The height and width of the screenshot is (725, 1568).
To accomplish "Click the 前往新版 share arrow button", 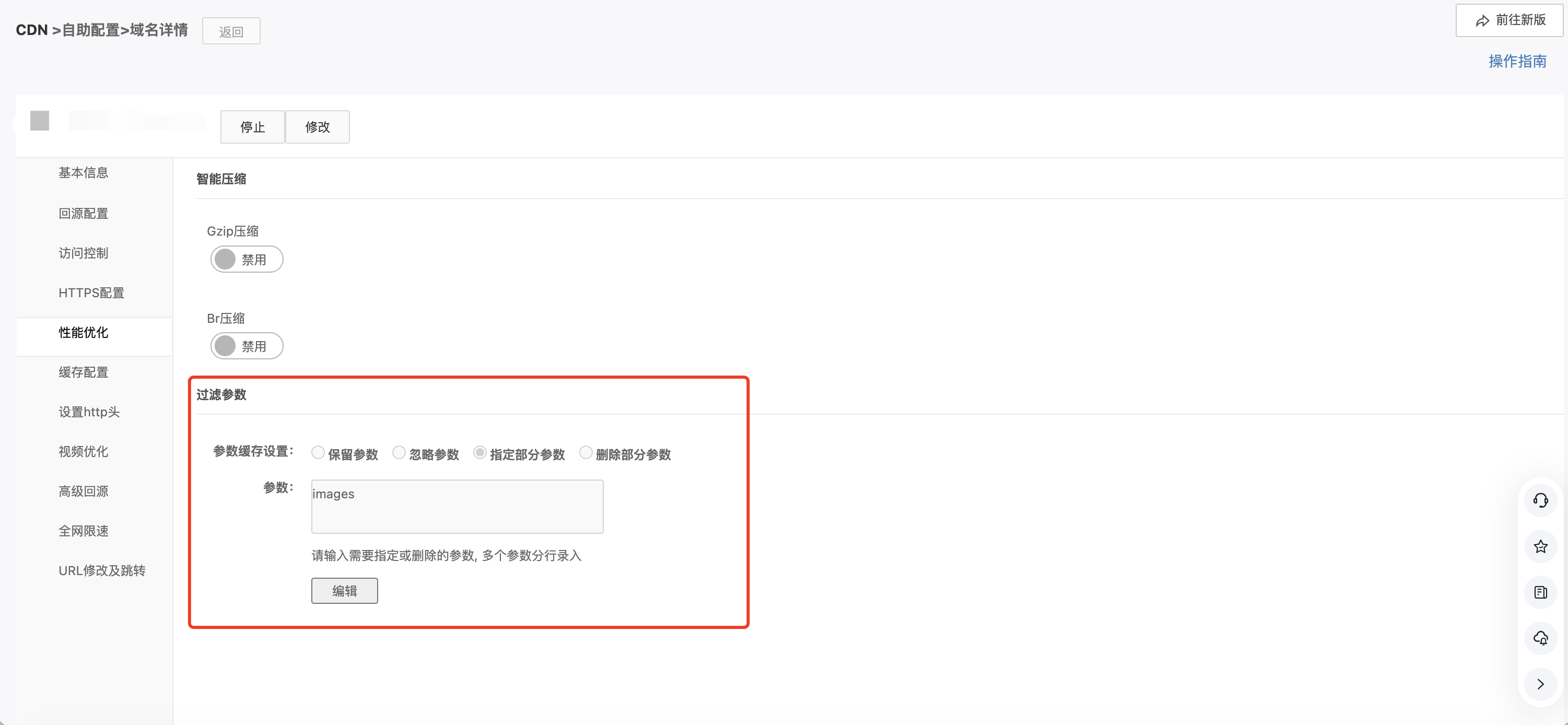I will click(x=1510, y=20).
